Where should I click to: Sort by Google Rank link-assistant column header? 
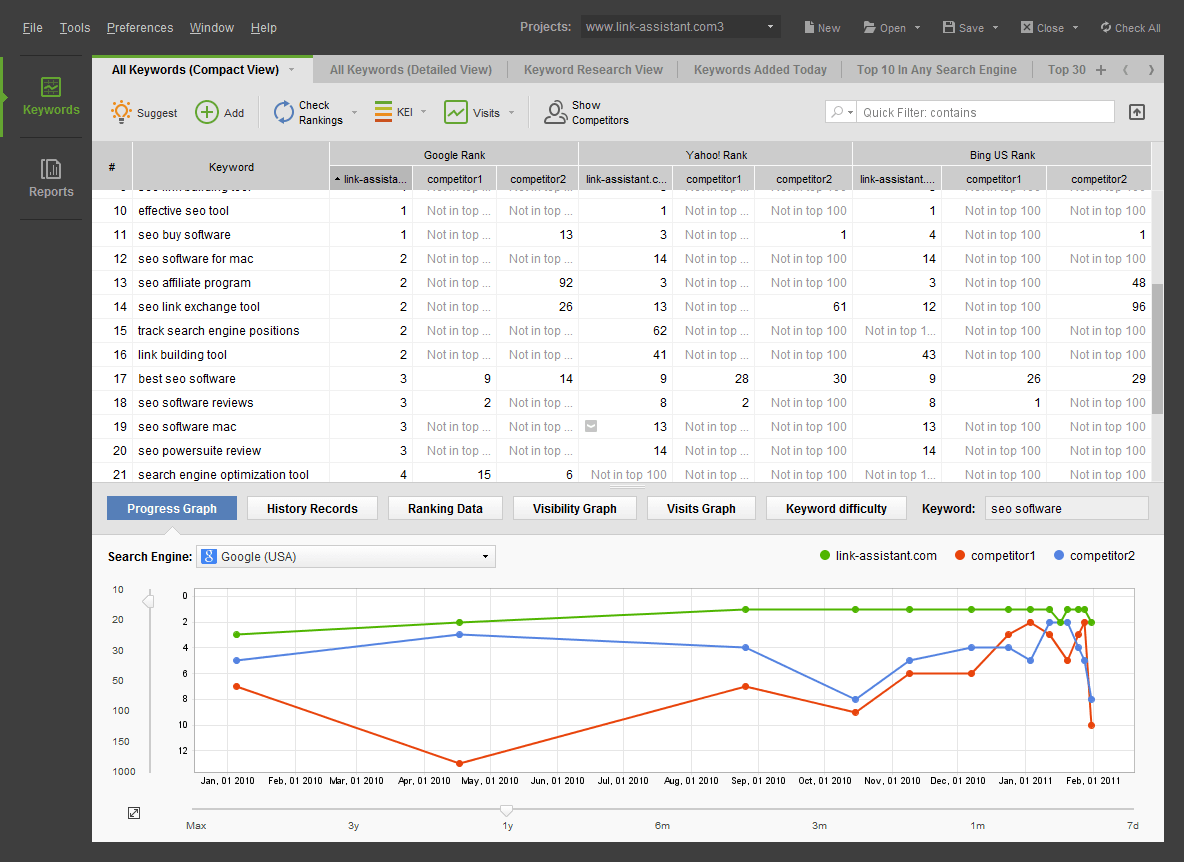[x=371, y=179]
